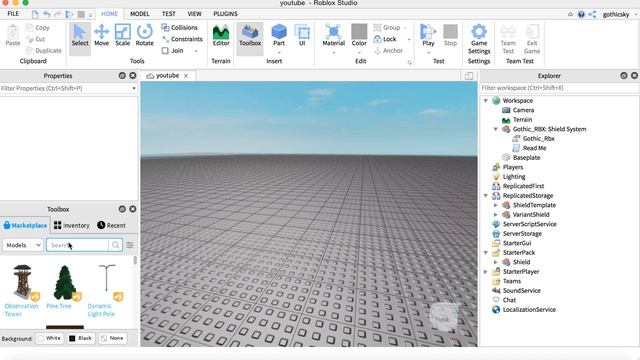Expand the ShieldTemplate node
The width and height of the screenshot is (640, 360).
pos(496,205)
